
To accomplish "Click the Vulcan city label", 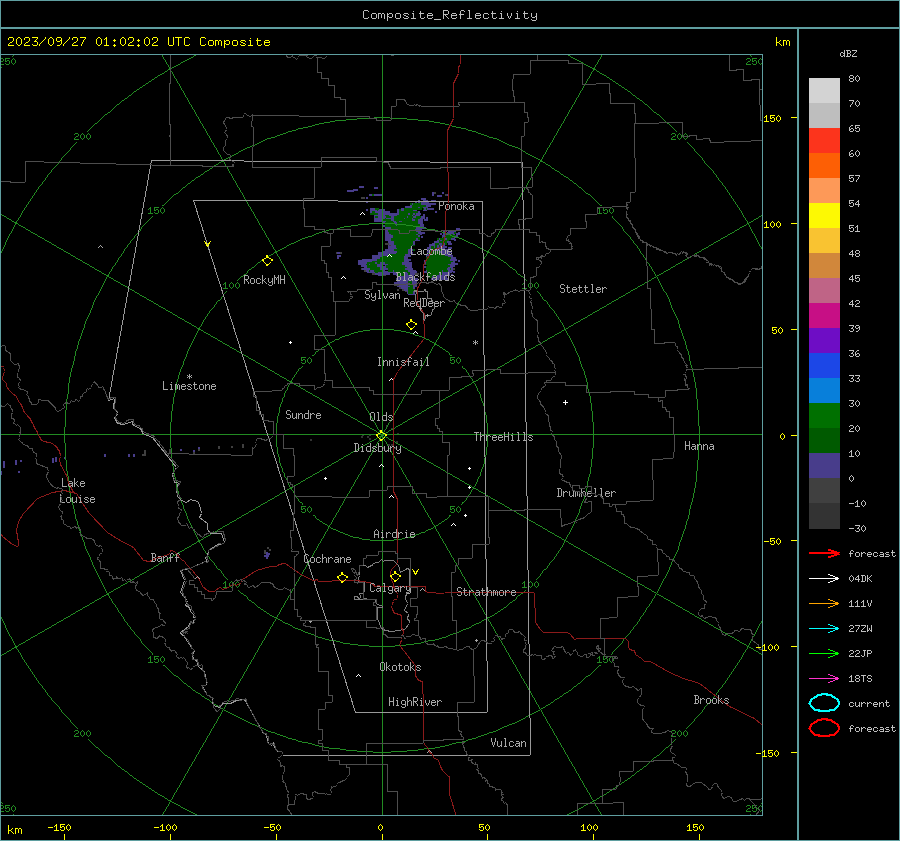I will (509, 743).
